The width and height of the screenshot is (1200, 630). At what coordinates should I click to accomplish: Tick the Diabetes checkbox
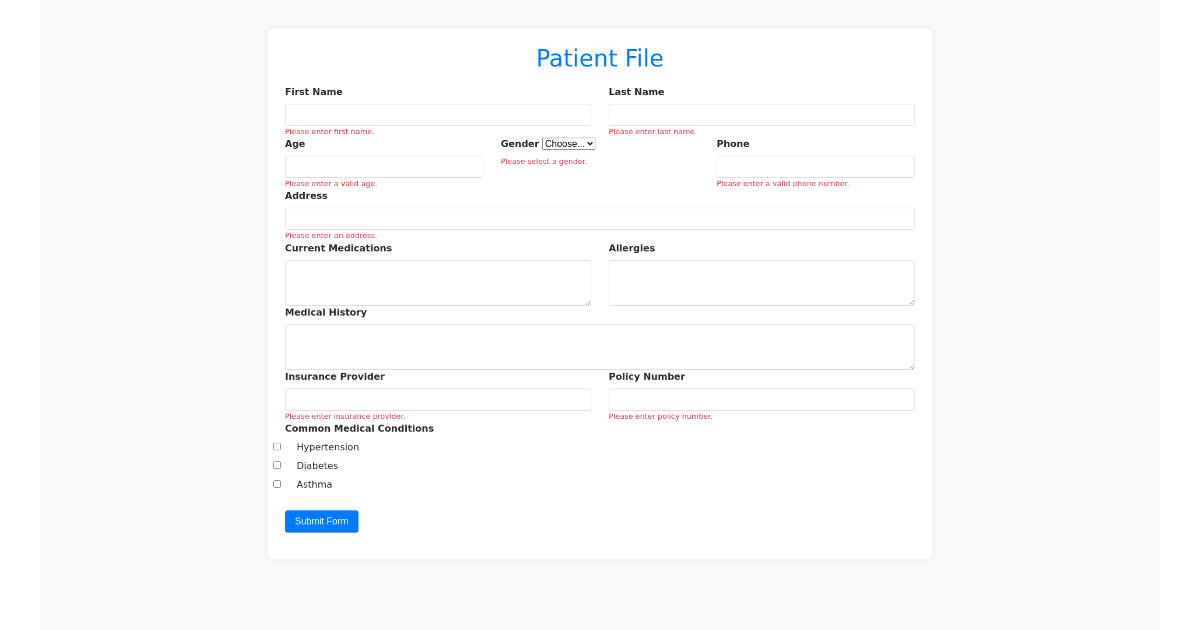277,465
